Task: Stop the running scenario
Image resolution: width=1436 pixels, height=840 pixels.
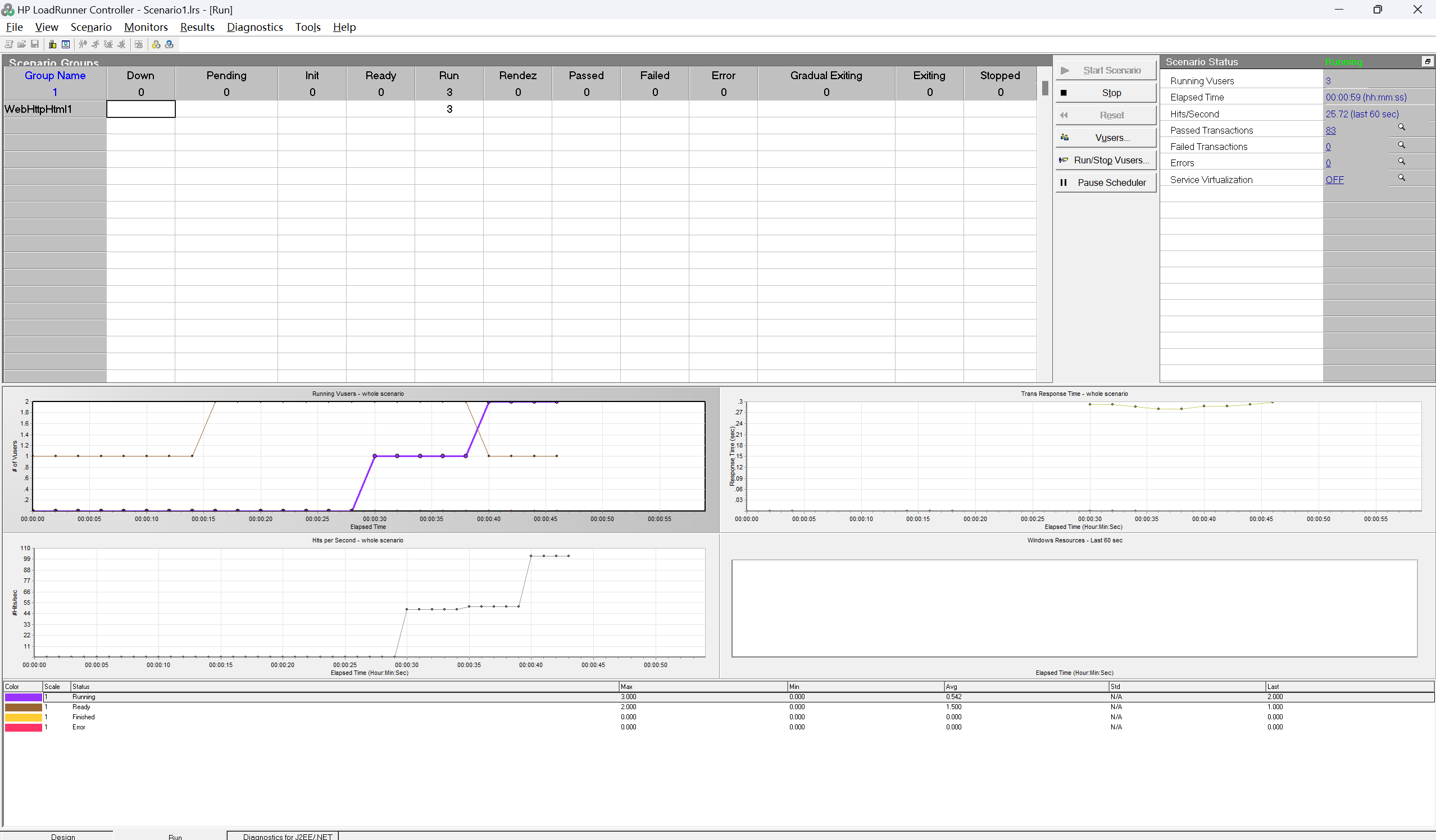Action: pos(1106,93)
